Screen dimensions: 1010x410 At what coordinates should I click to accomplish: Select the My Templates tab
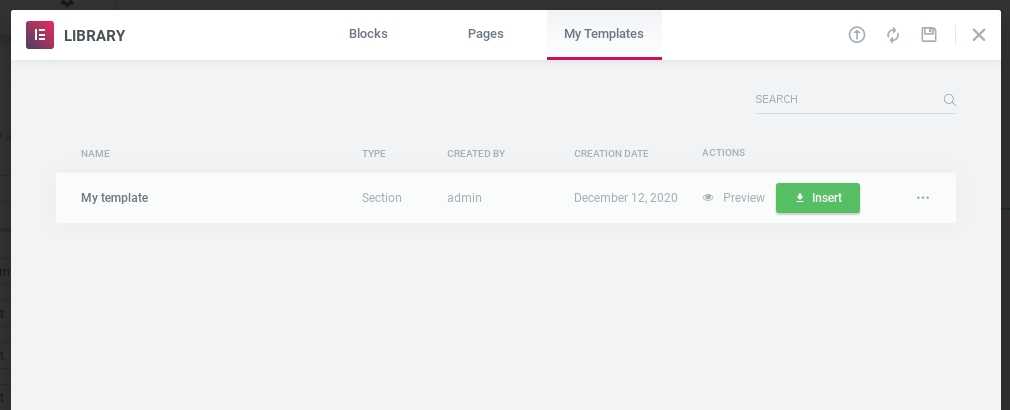[x=604, y=34]
